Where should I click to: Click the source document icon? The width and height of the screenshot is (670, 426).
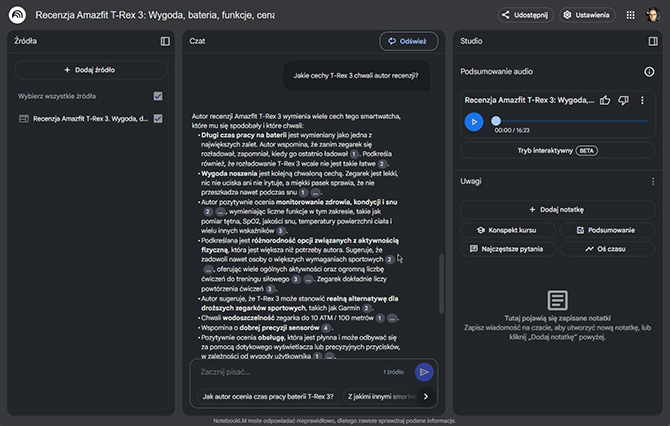point(24,119)
